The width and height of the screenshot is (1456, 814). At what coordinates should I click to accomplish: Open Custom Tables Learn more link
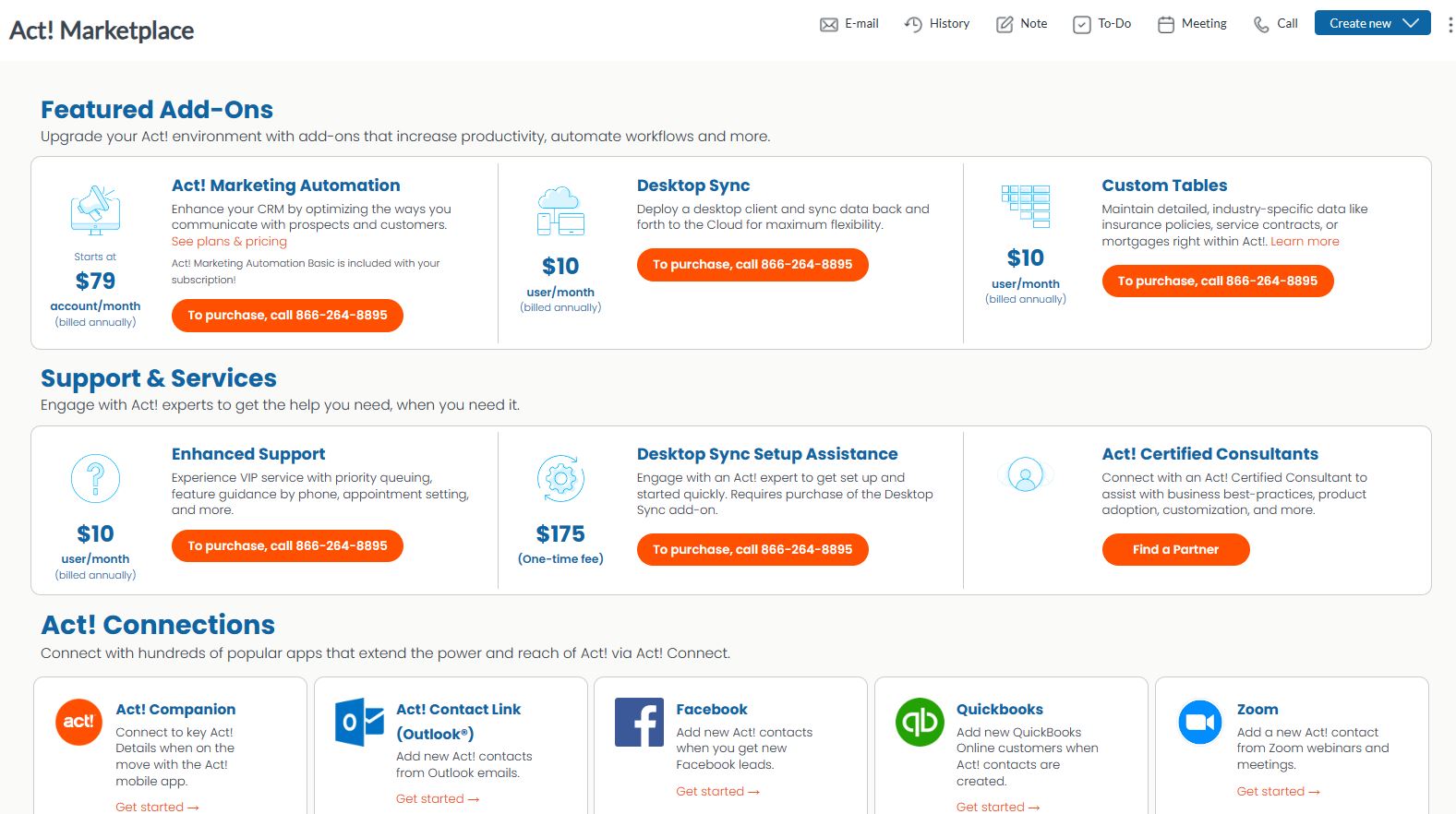pos(1305,242)
